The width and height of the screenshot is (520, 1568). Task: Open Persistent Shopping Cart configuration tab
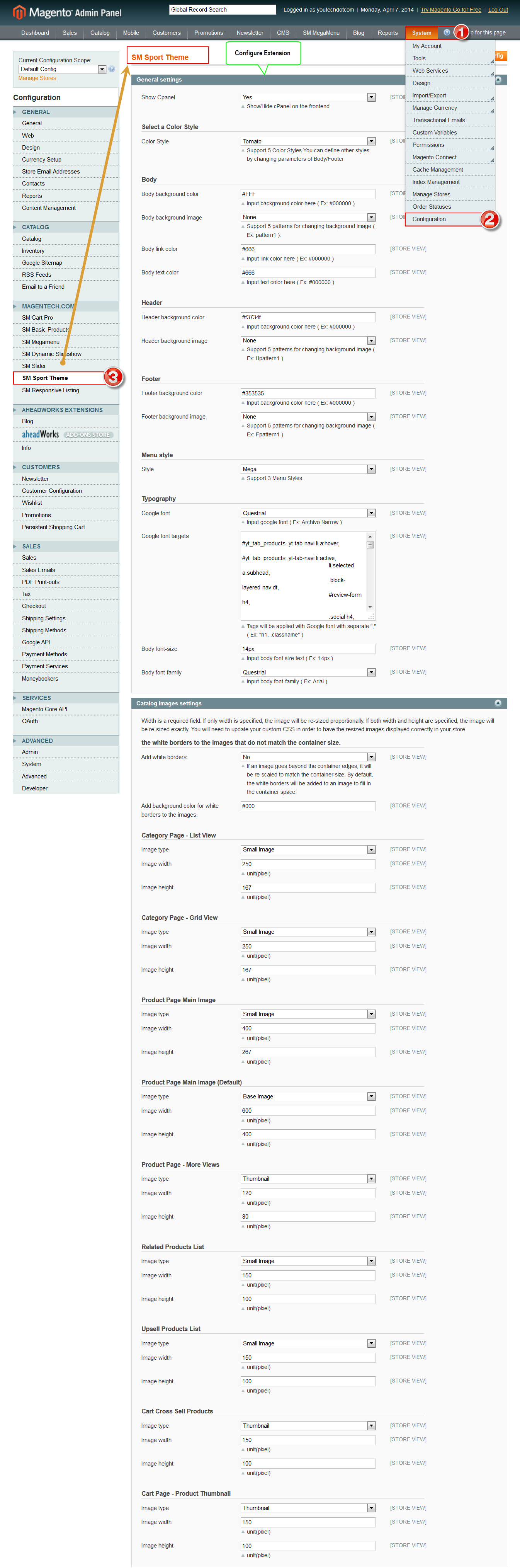point(66,527)
